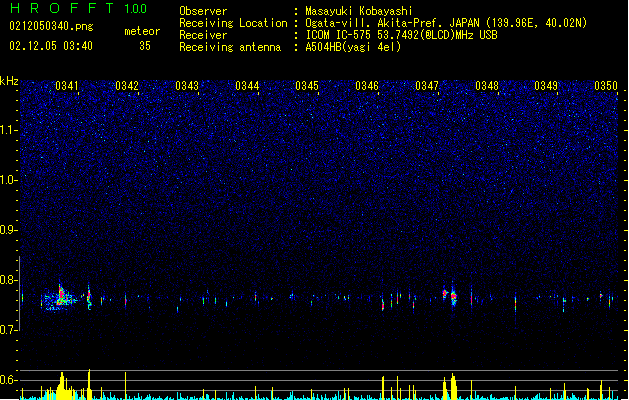Click the kHz axis unit label
The image size is (629, 400).
(9, 81)
